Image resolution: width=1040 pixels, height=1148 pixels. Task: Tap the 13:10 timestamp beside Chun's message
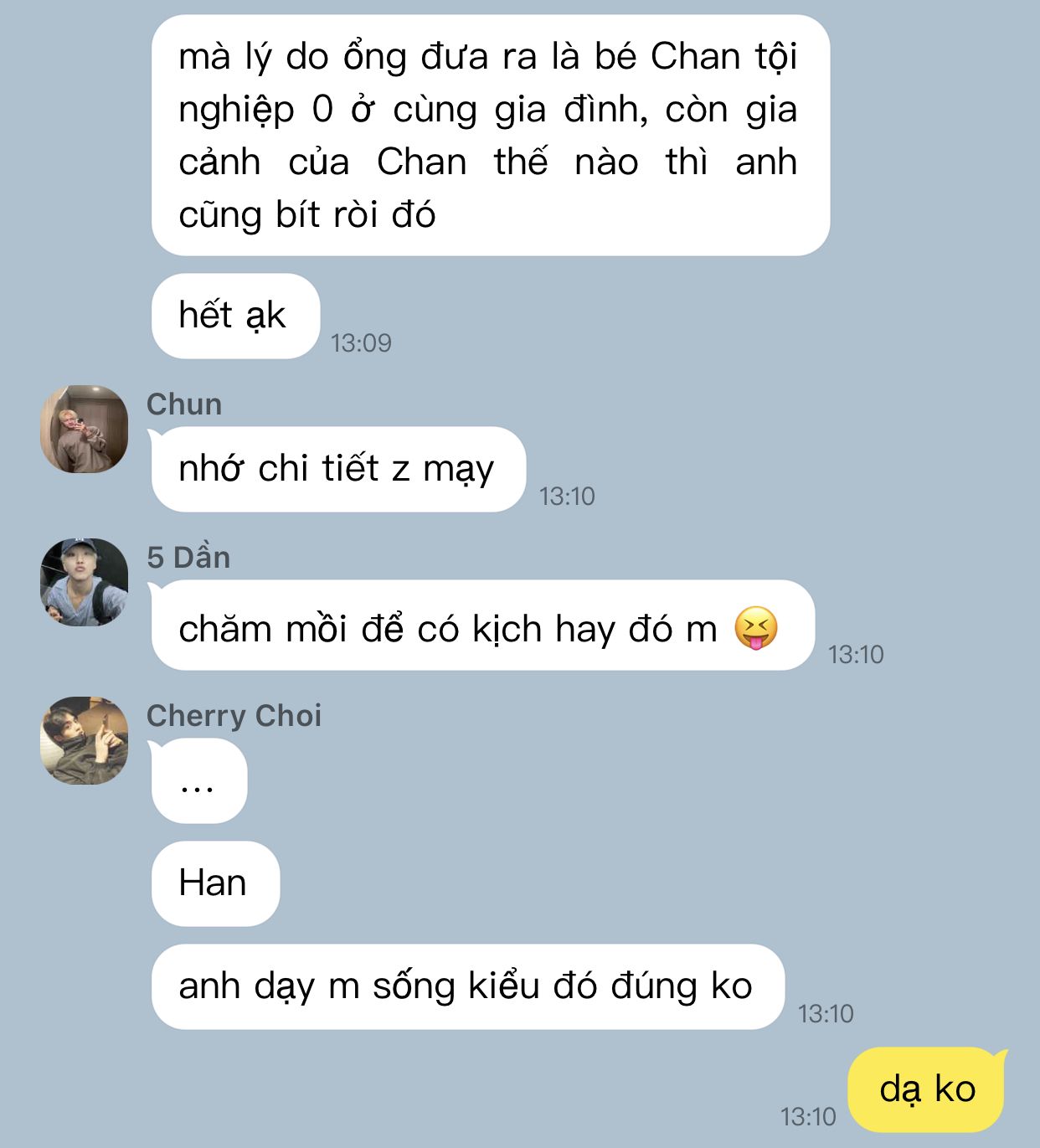[x=567, y=497]
